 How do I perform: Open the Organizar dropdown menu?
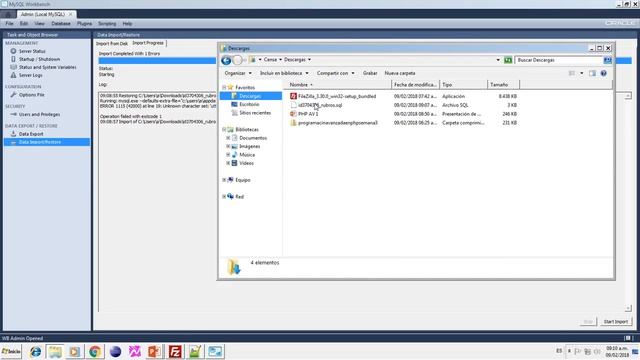pyautogui.click(x=238, y=73)
